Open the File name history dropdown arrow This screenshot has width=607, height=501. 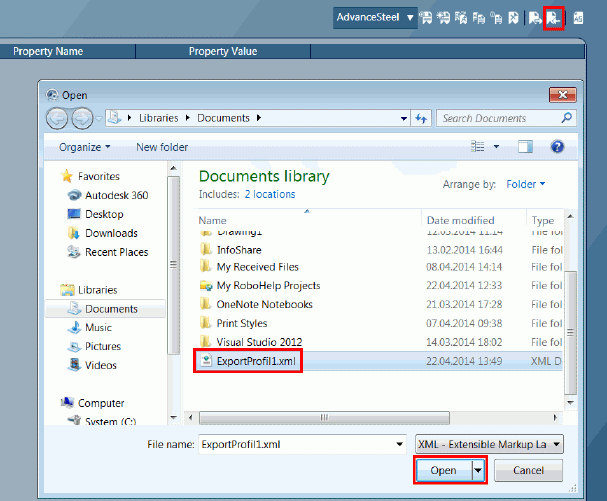pyautogui.click(x=400, y=444)
